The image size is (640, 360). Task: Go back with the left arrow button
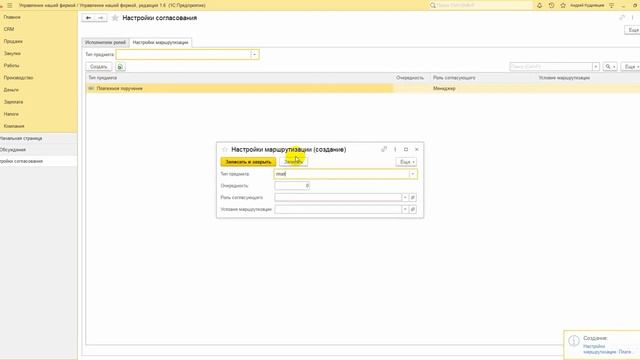click(x=88, y=18)
